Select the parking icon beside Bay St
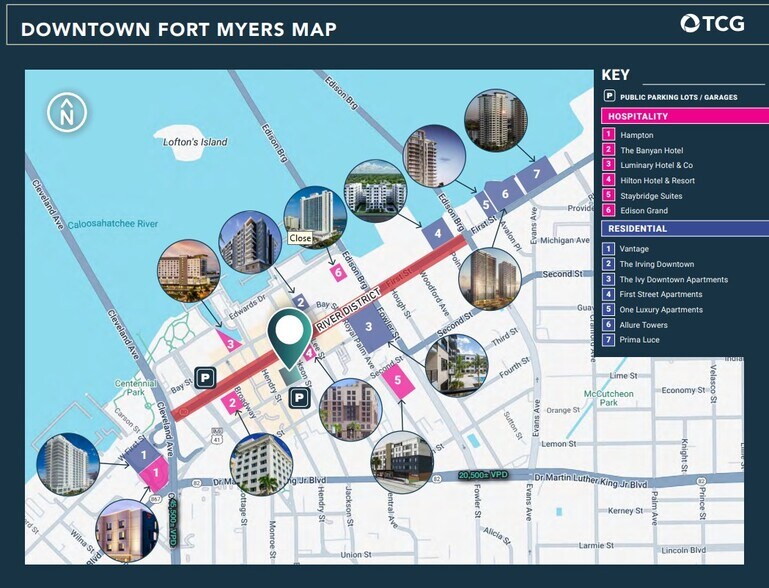Viewport: 769px width, 588px height. click(205, 377)
